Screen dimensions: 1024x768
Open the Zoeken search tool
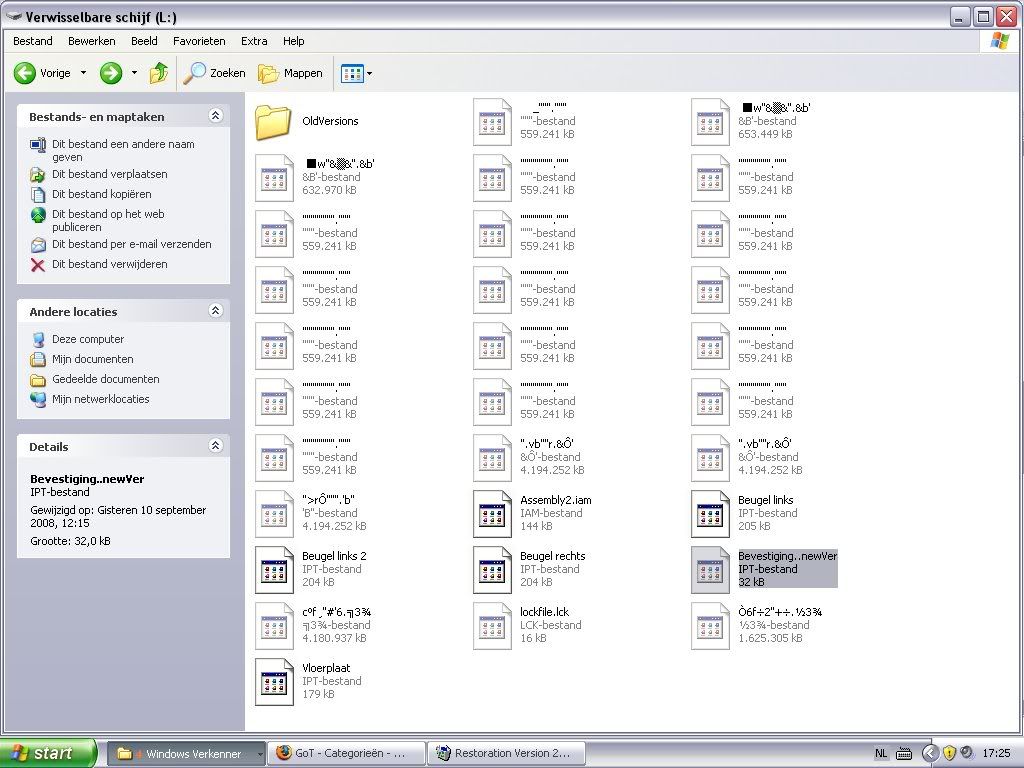pyautogui.click(x=215, y=73)
